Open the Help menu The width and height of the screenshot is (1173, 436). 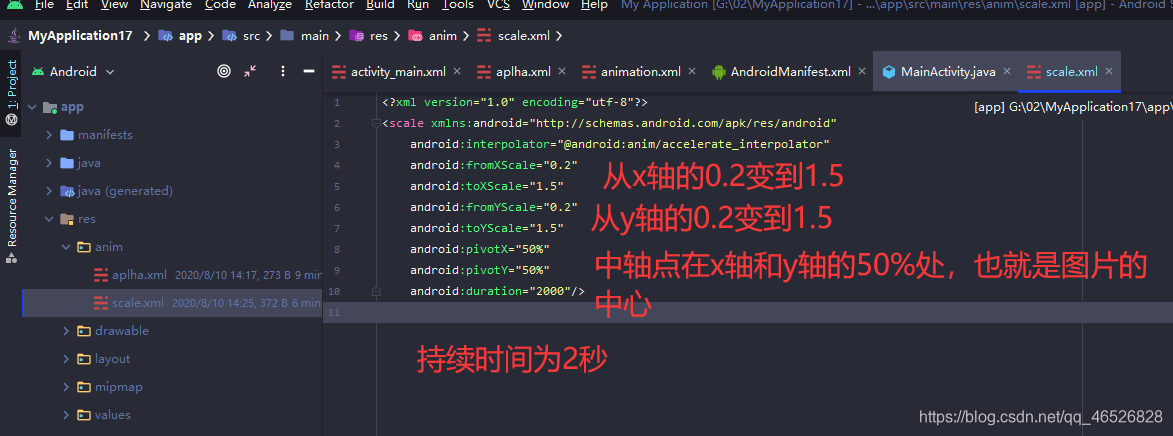point(594,4)
